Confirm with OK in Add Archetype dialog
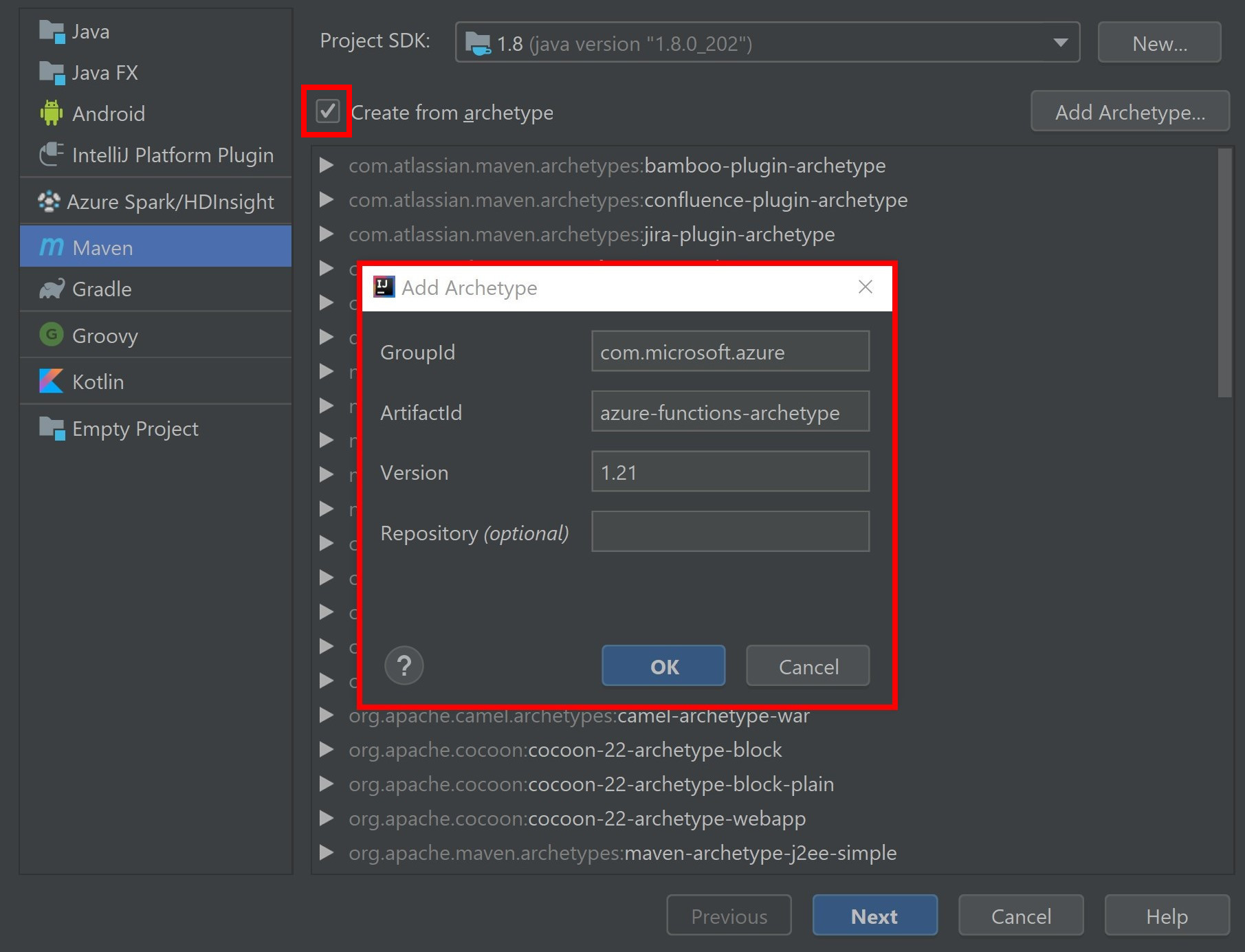 click(x=663, y=665)
